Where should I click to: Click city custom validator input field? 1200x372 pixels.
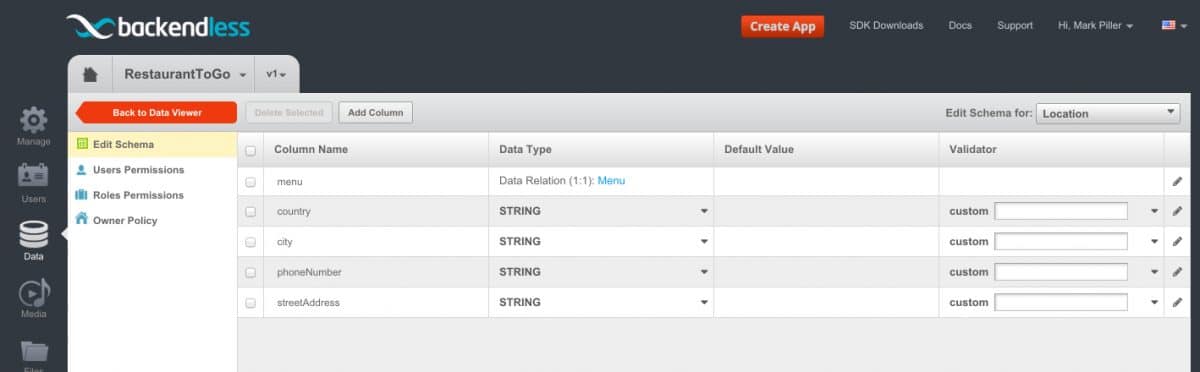1061,242
